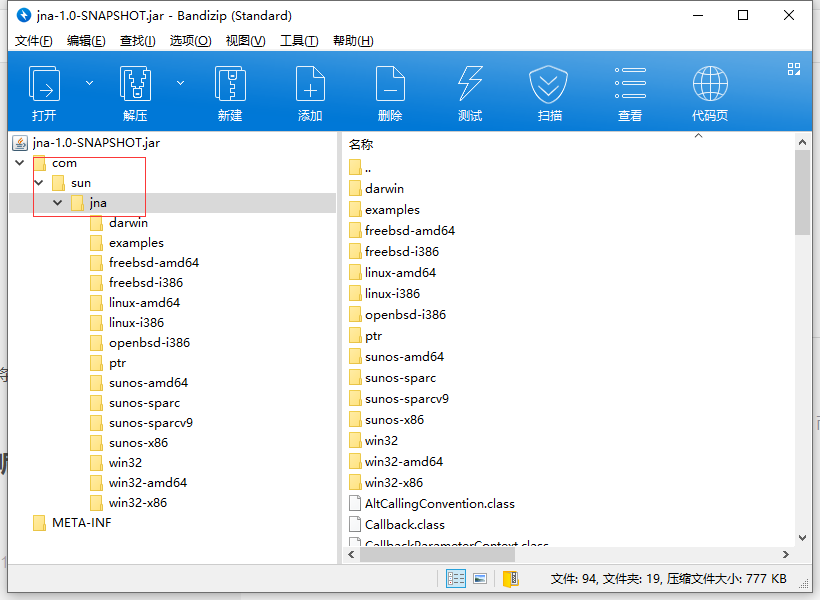Click the jar file icon at the tree root
Image resolution: width=820 pixels, height=600 pixels.
pos(20,143)
